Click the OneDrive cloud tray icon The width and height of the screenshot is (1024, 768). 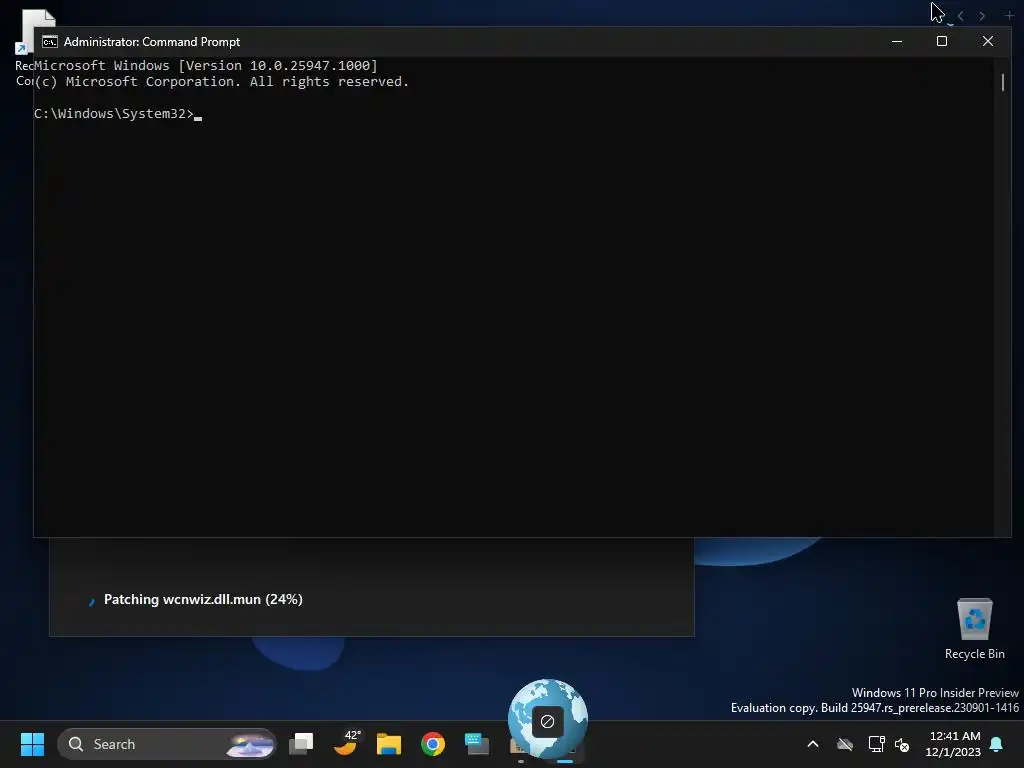[845, 744]
